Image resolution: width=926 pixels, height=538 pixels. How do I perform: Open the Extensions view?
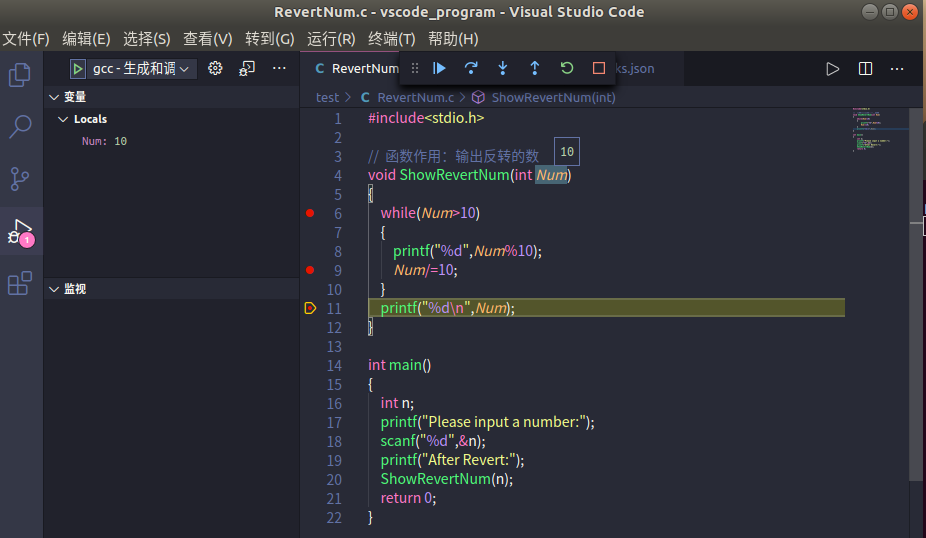(x=20, y=283)
